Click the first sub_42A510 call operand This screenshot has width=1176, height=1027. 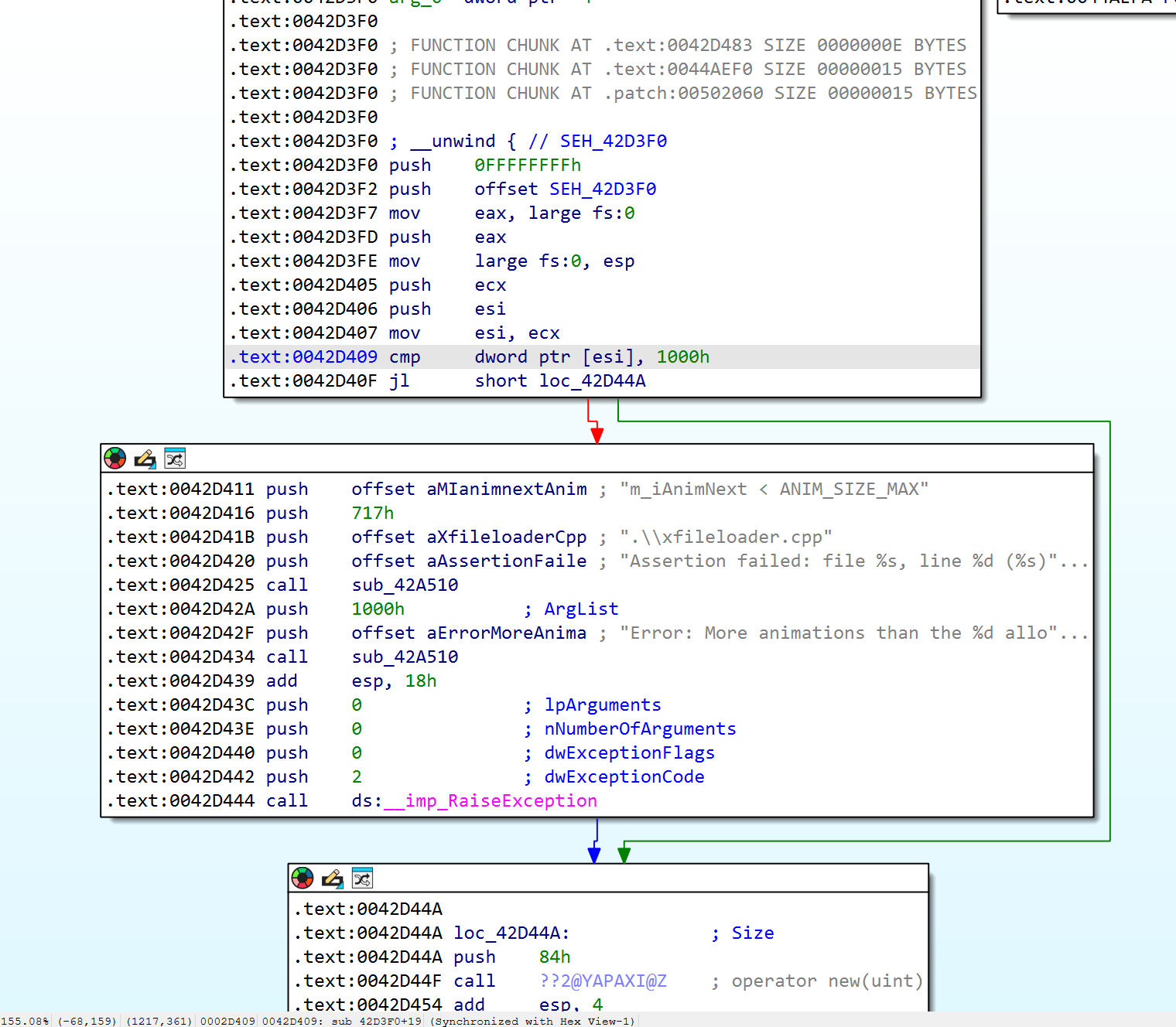pos(405,585)
